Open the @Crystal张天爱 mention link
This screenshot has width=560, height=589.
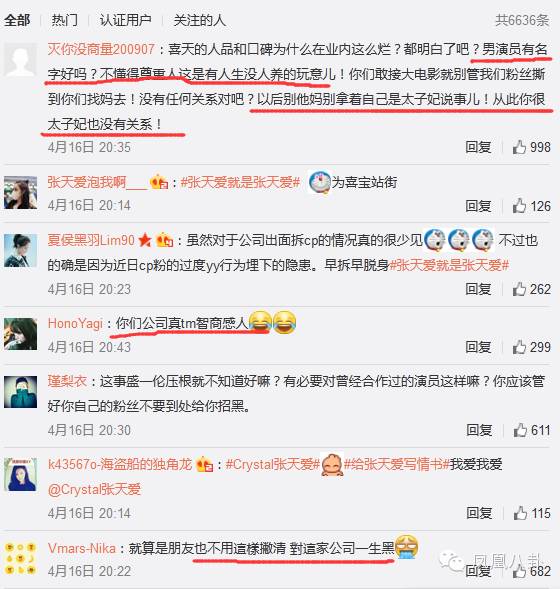(x=94, y=489)
